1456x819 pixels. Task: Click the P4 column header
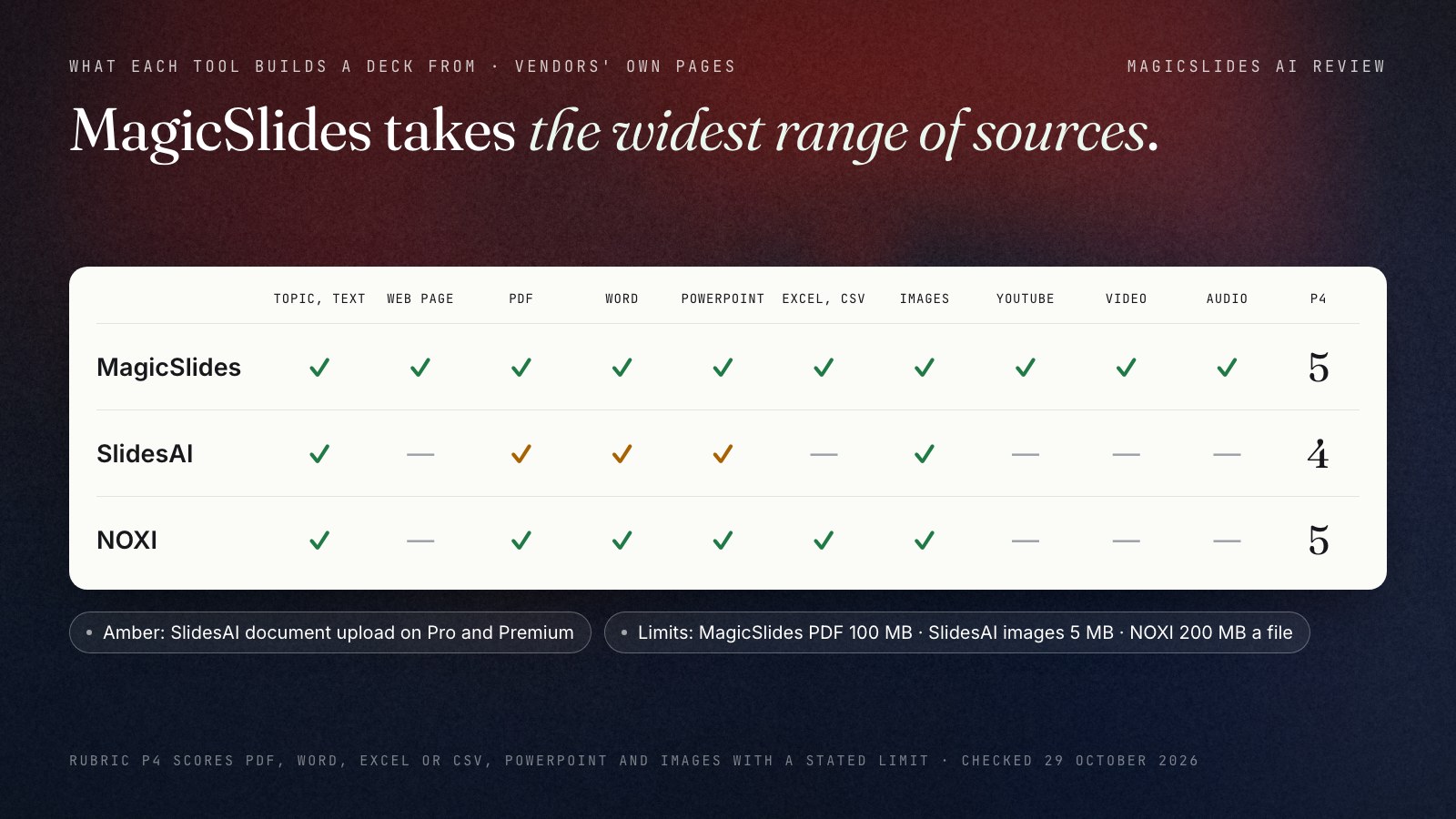1319,298
